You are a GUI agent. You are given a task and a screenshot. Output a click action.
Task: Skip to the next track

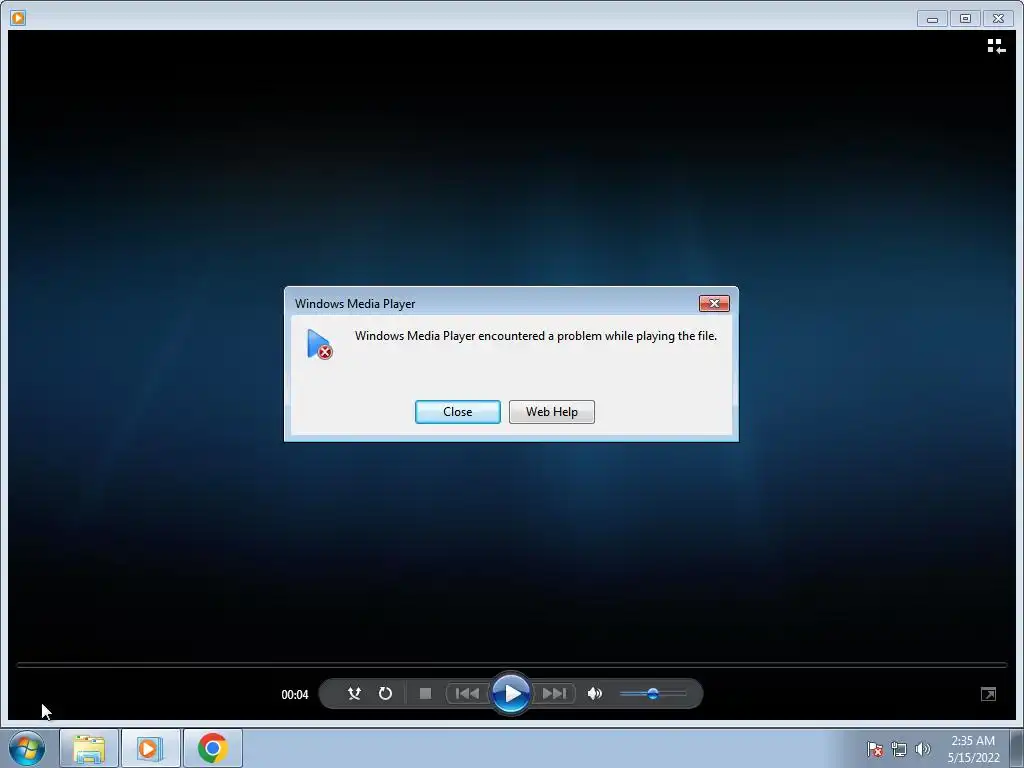coord(554,694)
